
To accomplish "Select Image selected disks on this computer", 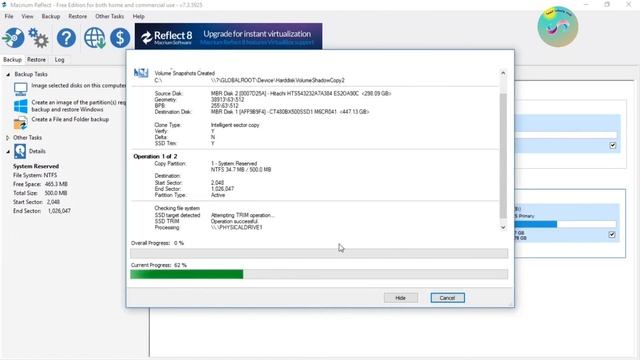I will tap(79, 86).
